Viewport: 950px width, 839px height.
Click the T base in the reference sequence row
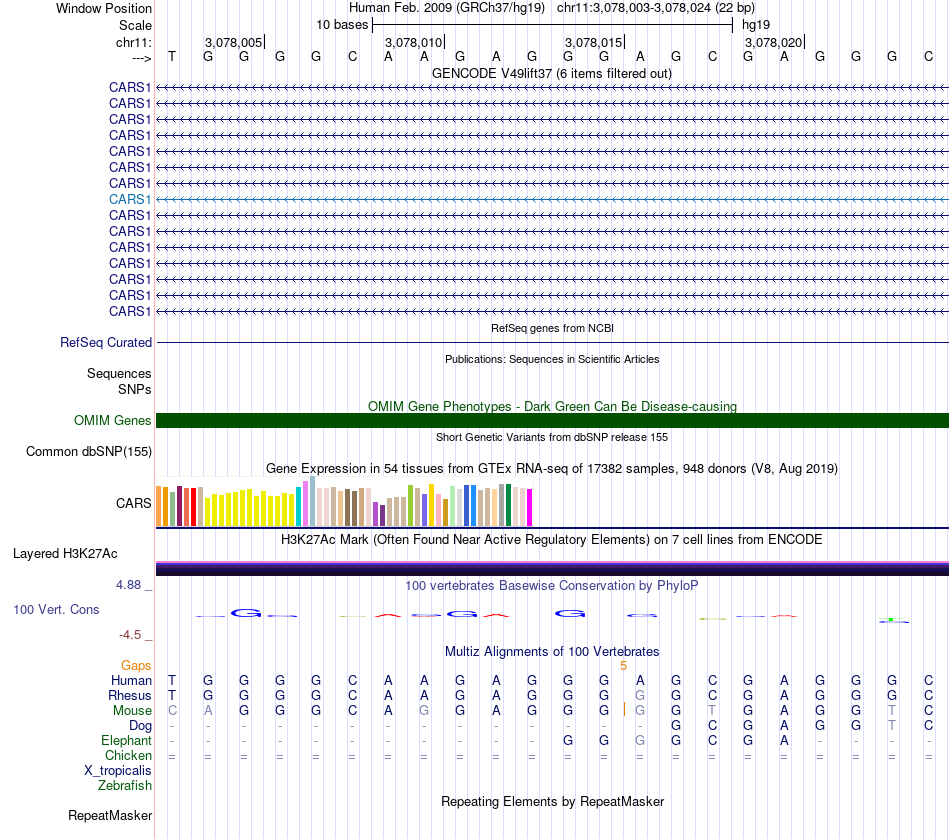(x=172, y=56)
